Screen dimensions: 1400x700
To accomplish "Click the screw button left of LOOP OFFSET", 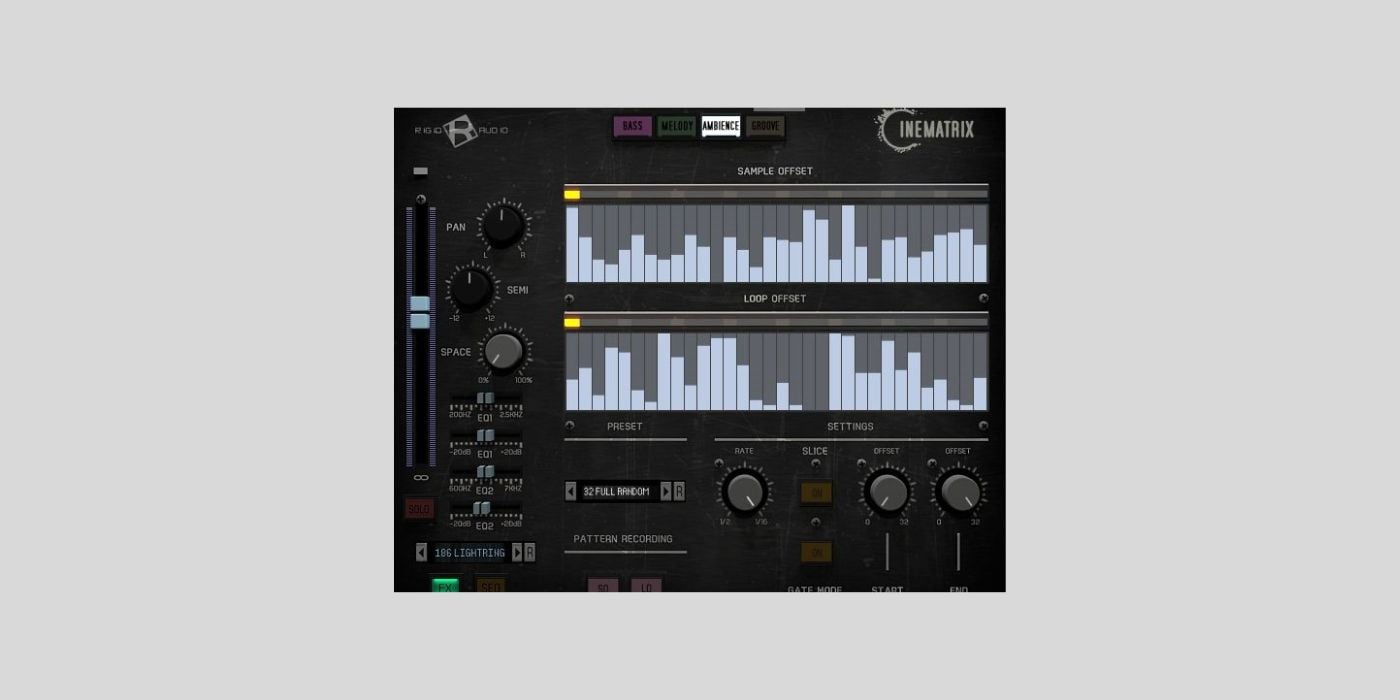I will (x=570, y=298).
